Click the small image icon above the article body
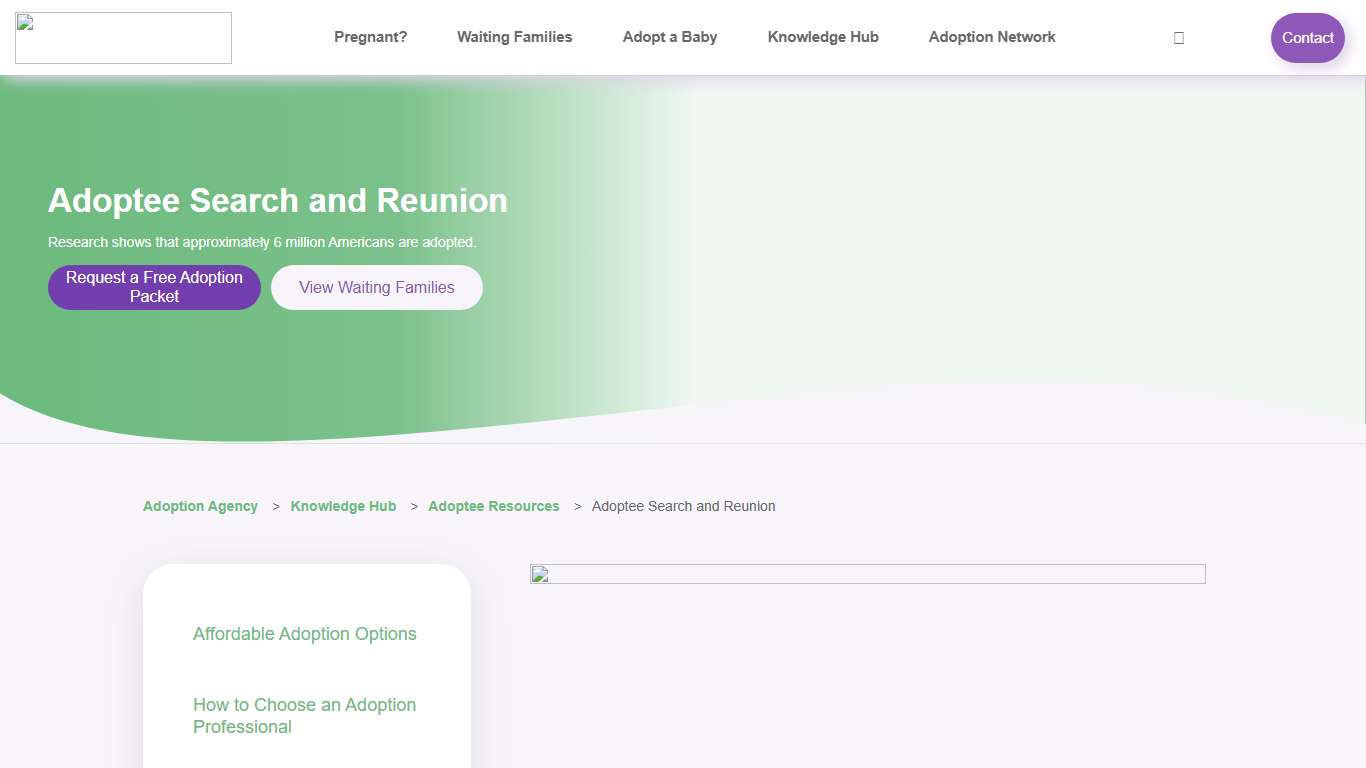 (539, 573)
